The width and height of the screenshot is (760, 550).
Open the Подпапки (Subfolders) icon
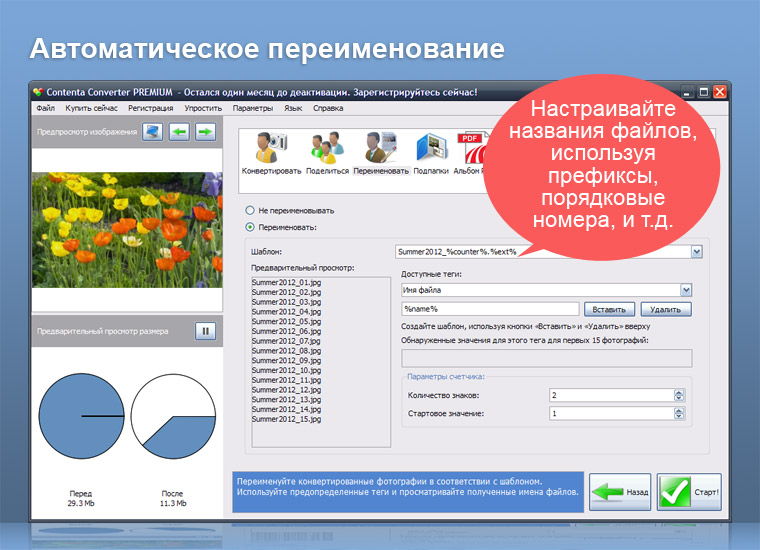click(431, 153)
